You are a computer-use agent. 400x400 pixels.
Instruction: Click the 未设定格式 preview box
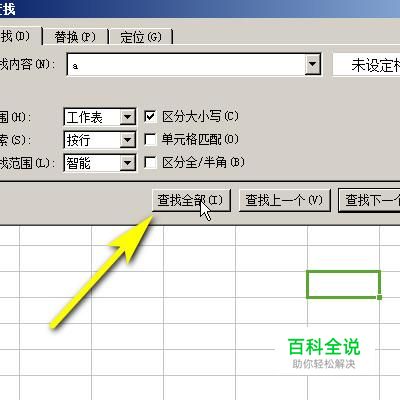(366, 65)
